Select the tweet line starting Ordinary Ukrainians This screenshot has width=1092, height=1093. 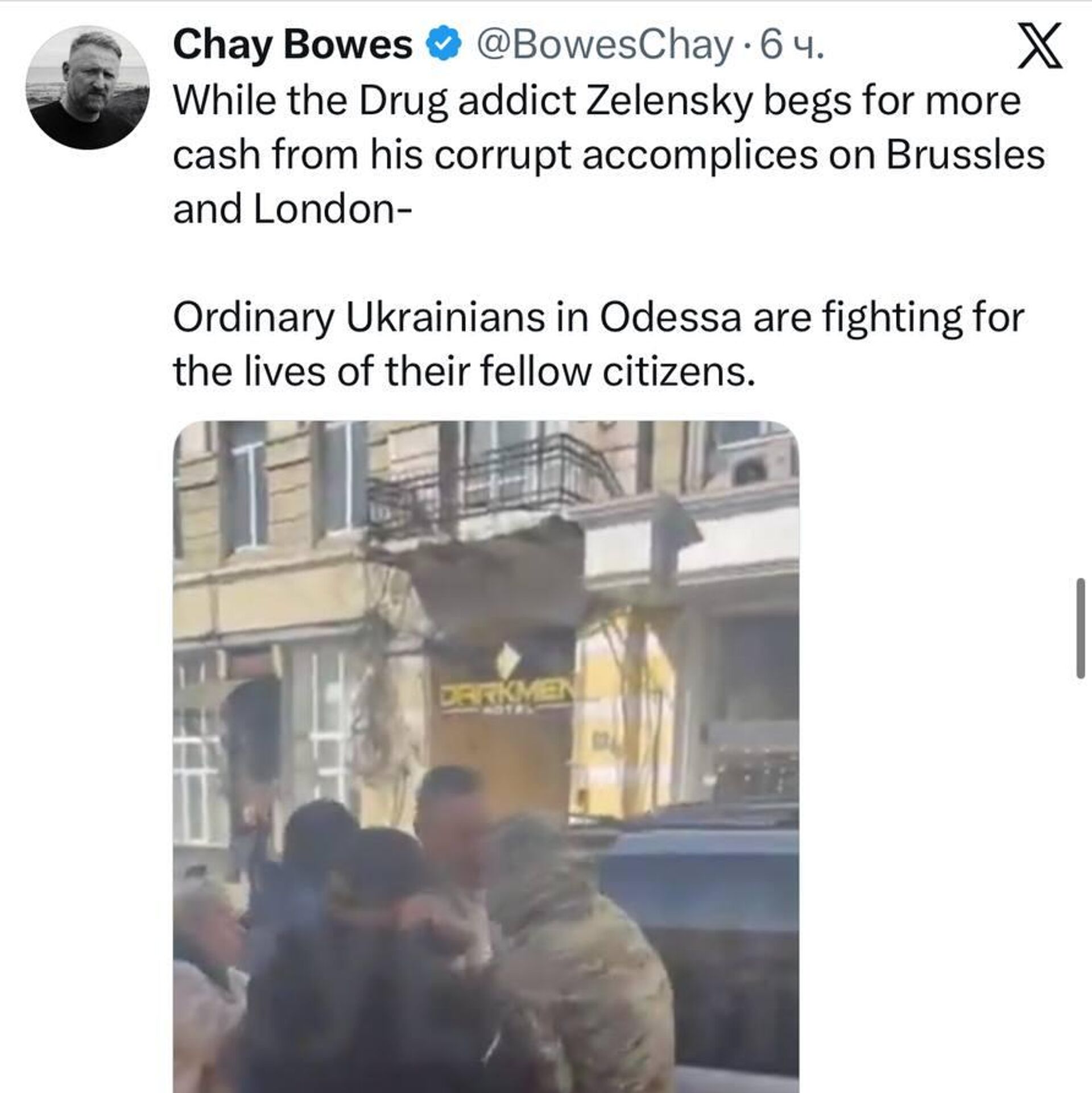click(x=598, y=318)
